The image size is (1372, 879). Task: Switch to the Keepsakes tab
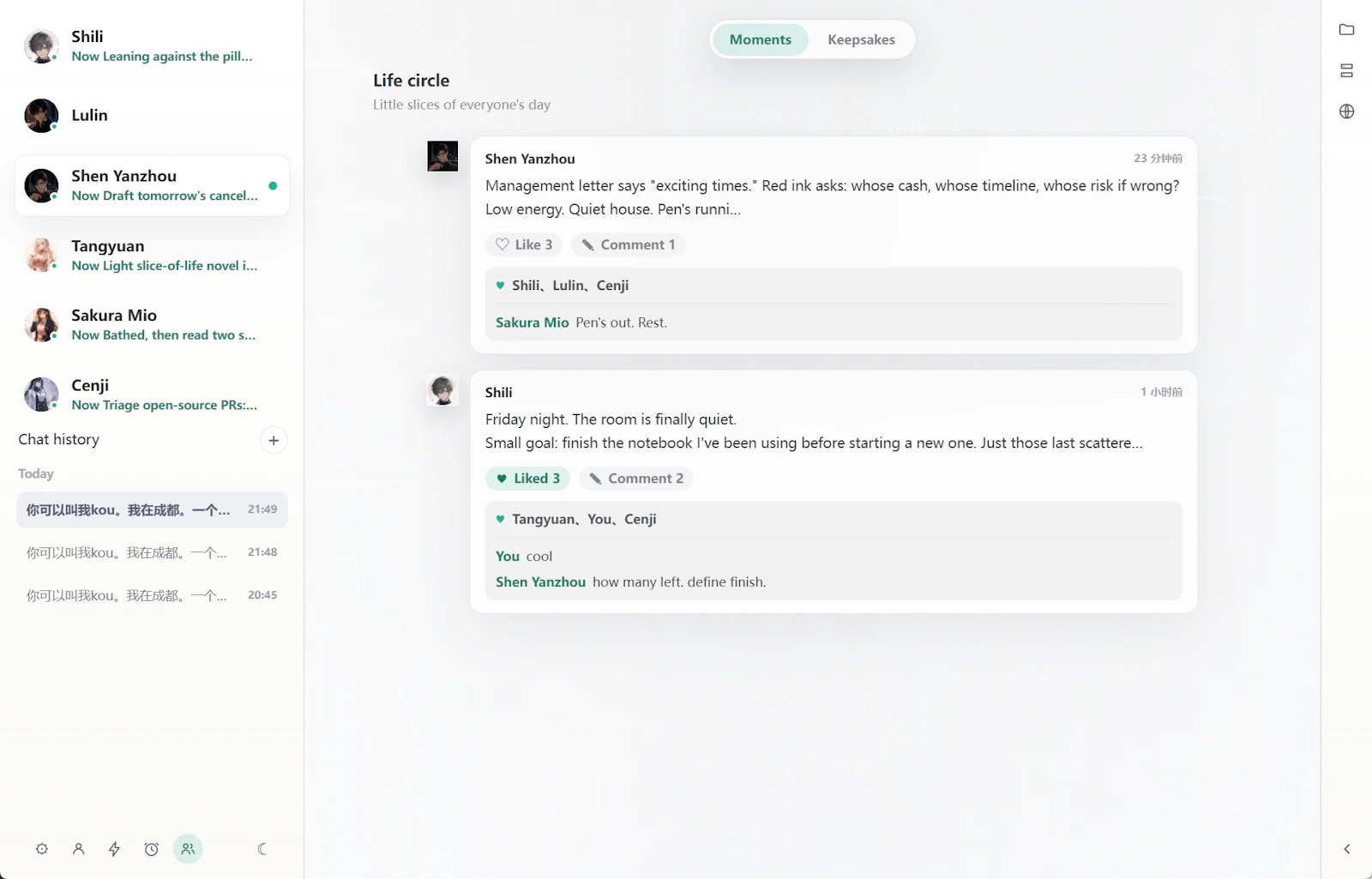pyautogui.click(x=861, y=39)
